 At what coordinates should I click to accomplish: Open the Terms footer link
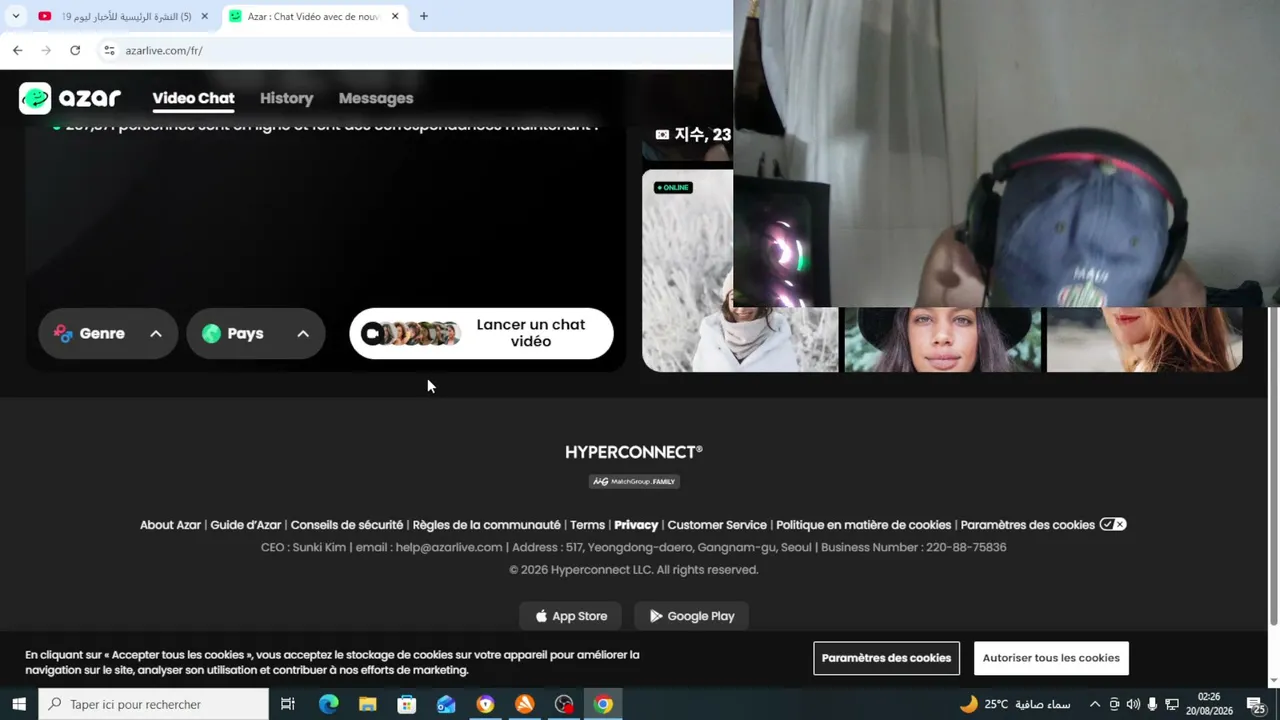click(x=588, y=525)
